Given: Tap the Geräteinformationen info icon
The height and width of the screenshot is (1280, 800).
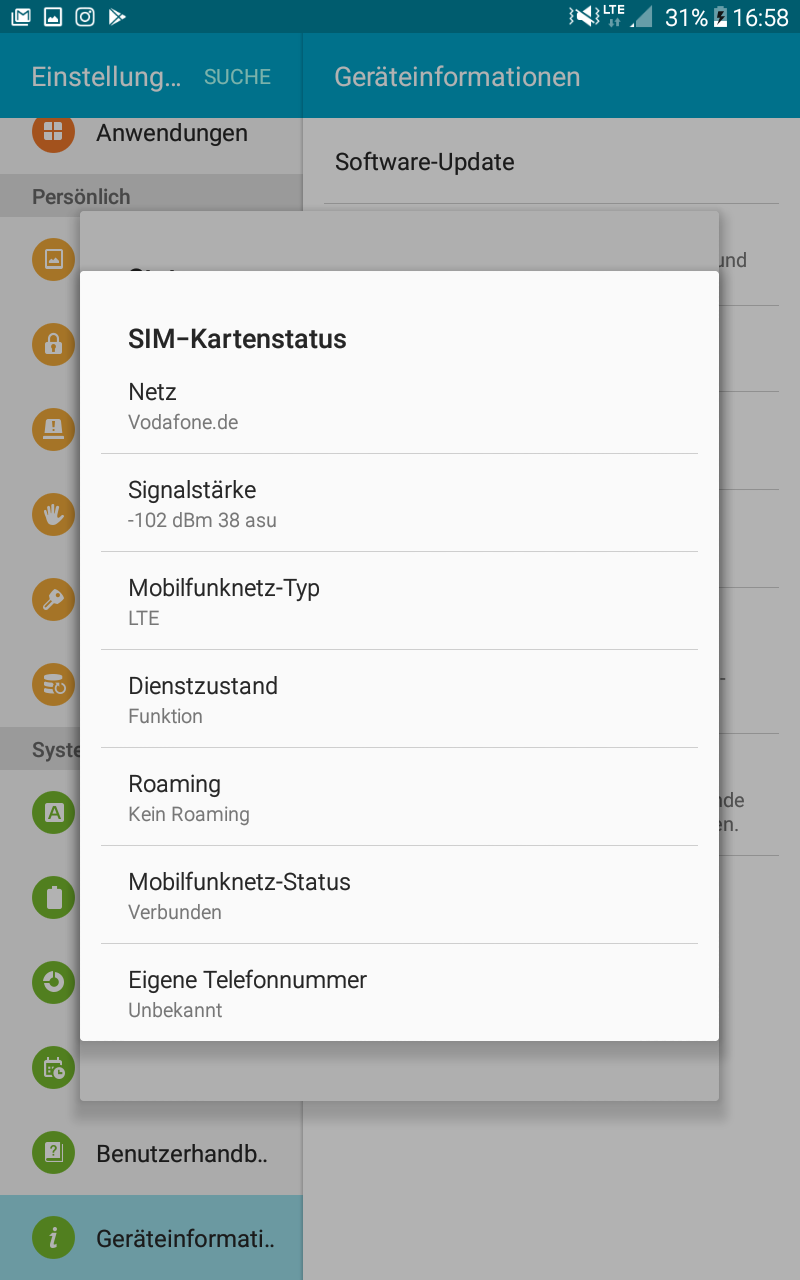Looking at the screenshot, I should click(53, 1238).
